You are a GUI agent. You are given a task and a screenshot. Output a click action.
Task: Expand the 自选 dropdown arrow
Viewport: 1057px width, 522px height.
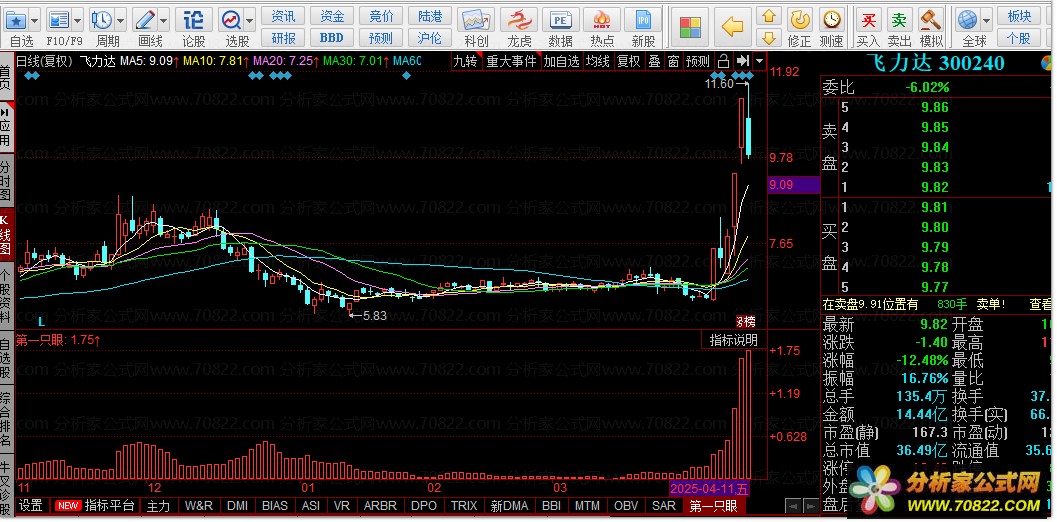pos(35,19)
